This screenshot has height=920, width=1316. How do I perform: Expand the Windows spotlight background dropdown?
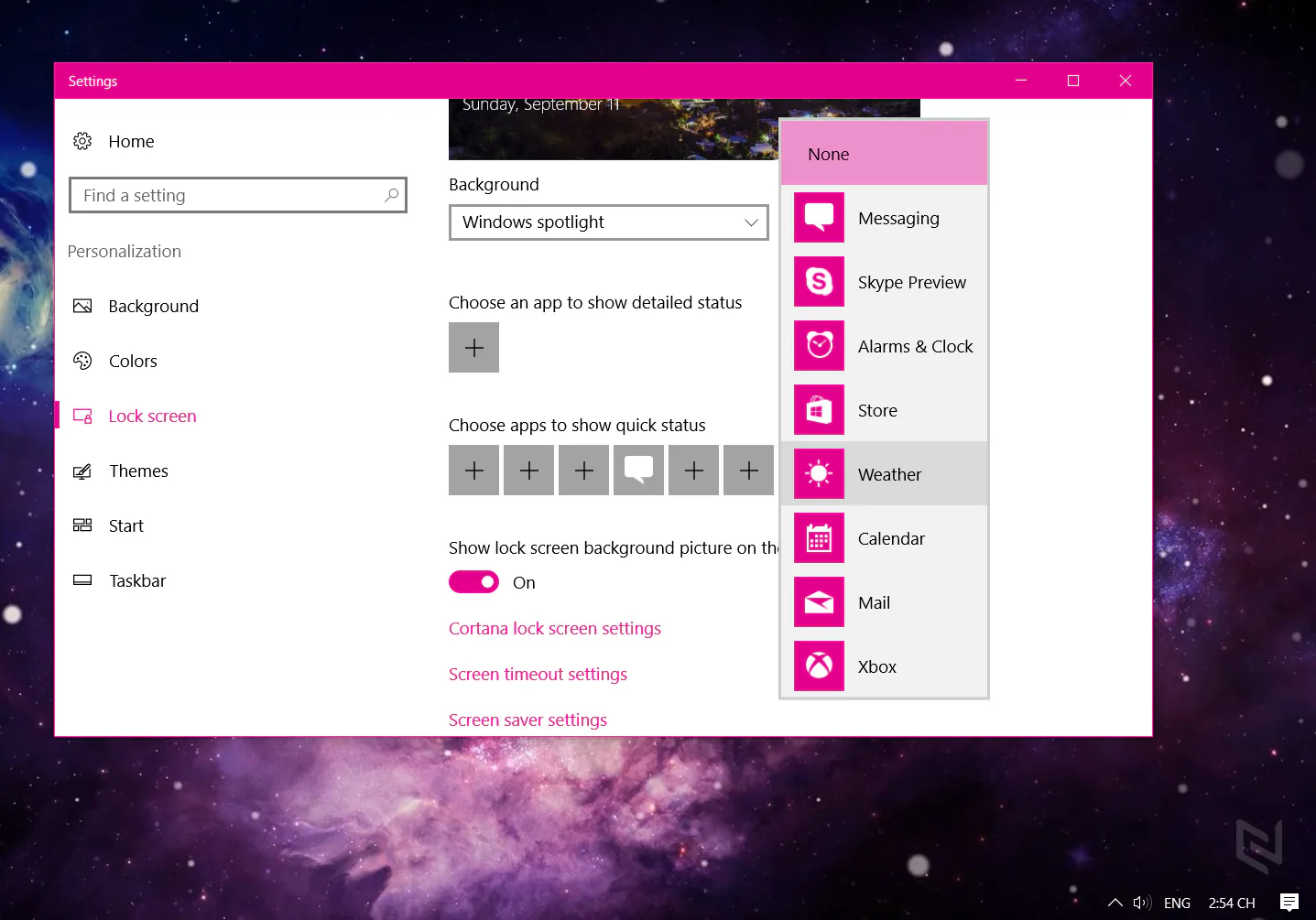pyautogui.click(x=608, y=222)
